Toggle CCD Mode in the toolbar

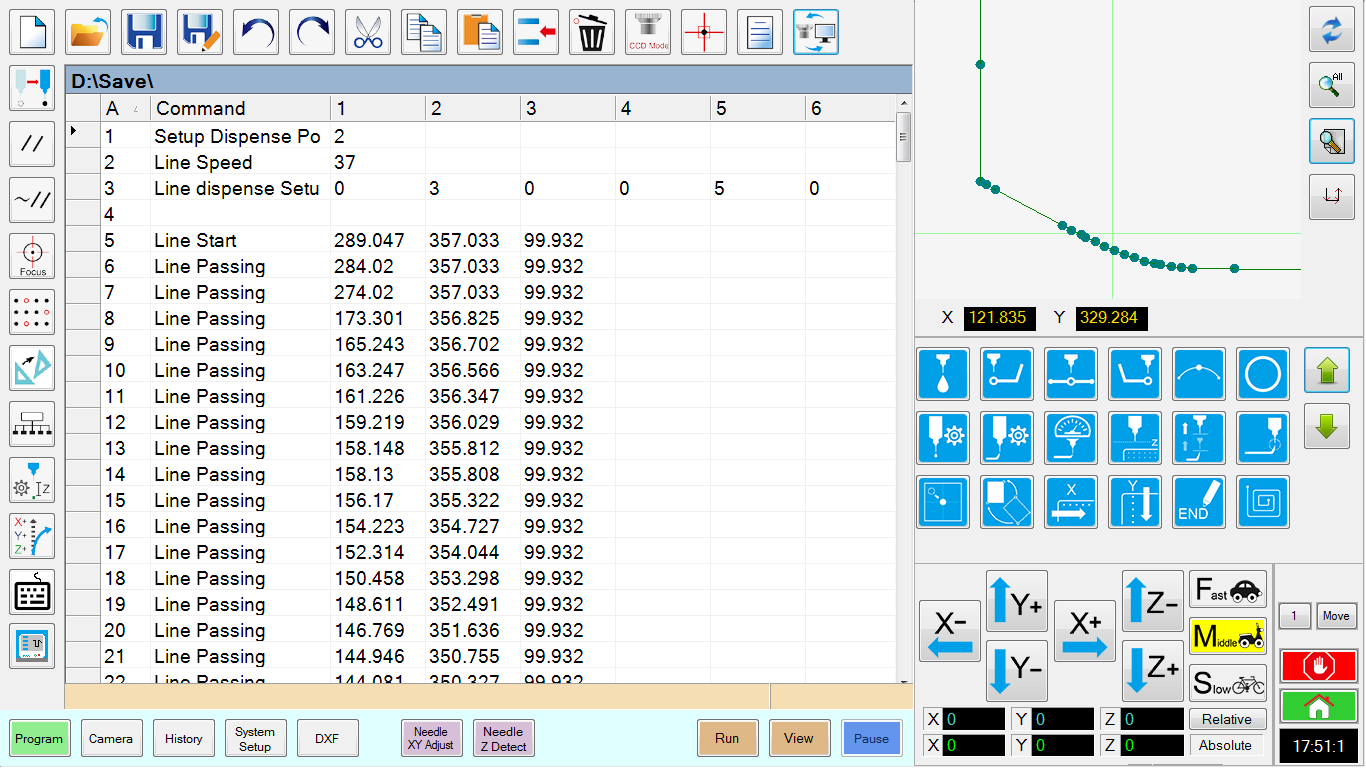coord(648,32)
